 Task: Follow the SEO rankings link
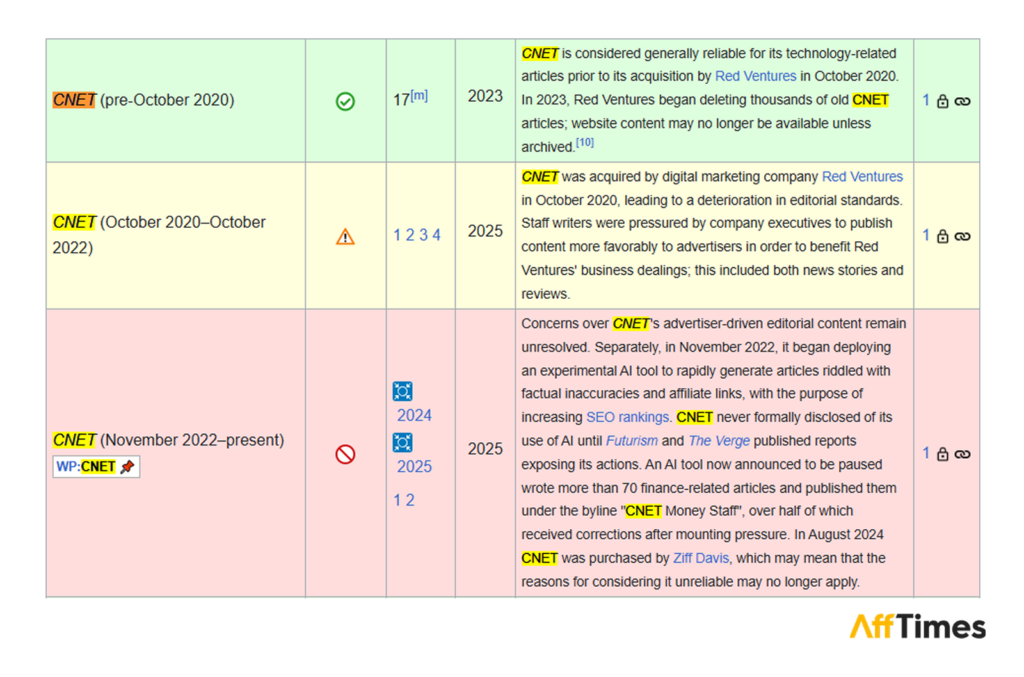(627, 417)
